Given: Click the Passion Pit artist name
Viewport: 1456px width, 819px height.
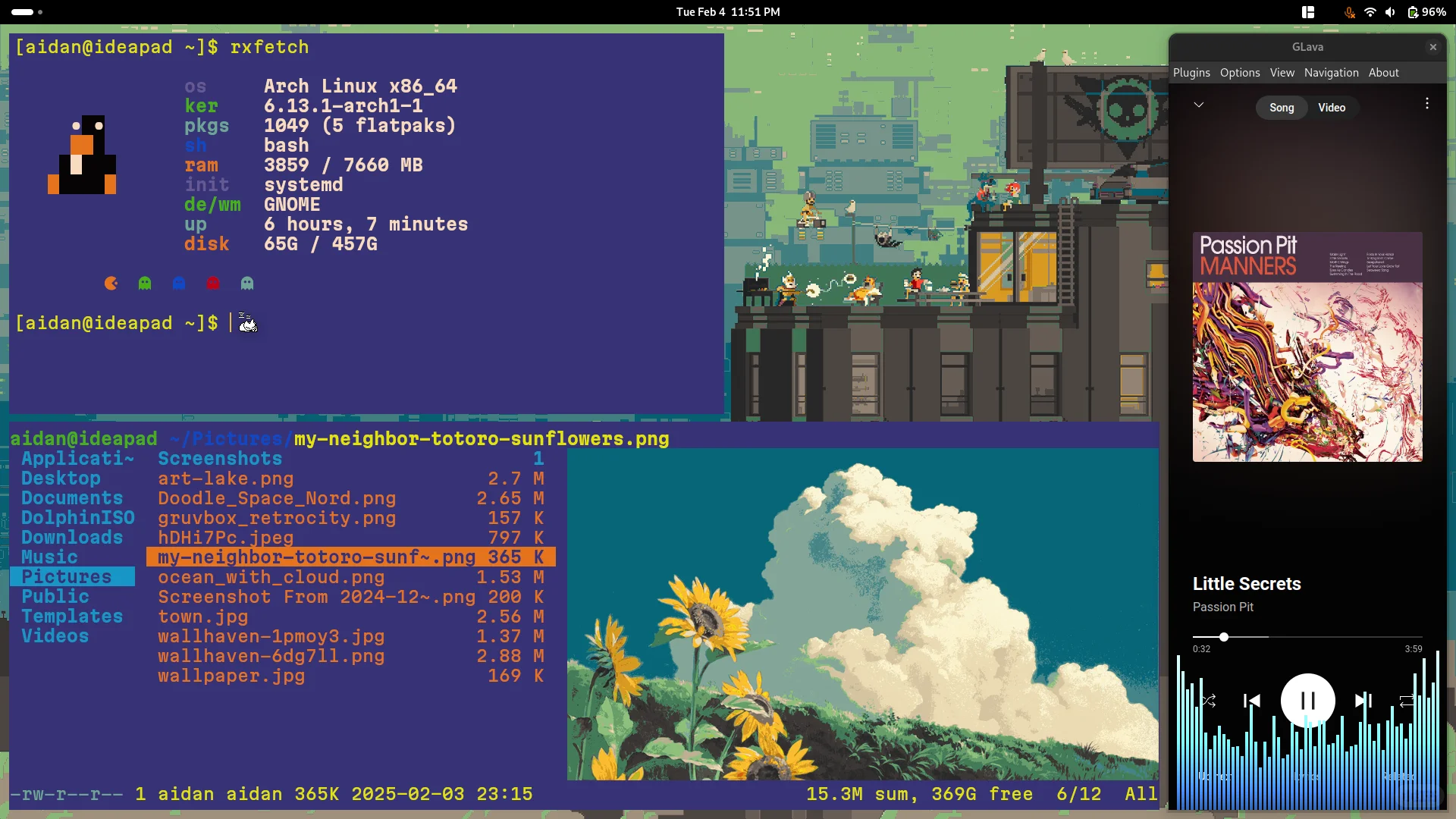Looking at the screenshot, I should click(x=1222, y=607).
